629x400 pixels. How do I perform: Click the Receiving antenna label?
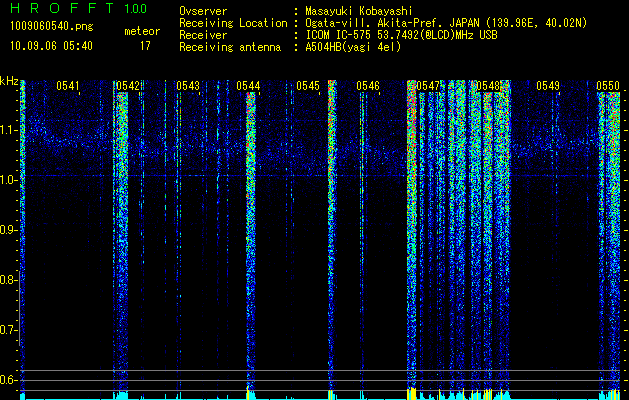230,47
